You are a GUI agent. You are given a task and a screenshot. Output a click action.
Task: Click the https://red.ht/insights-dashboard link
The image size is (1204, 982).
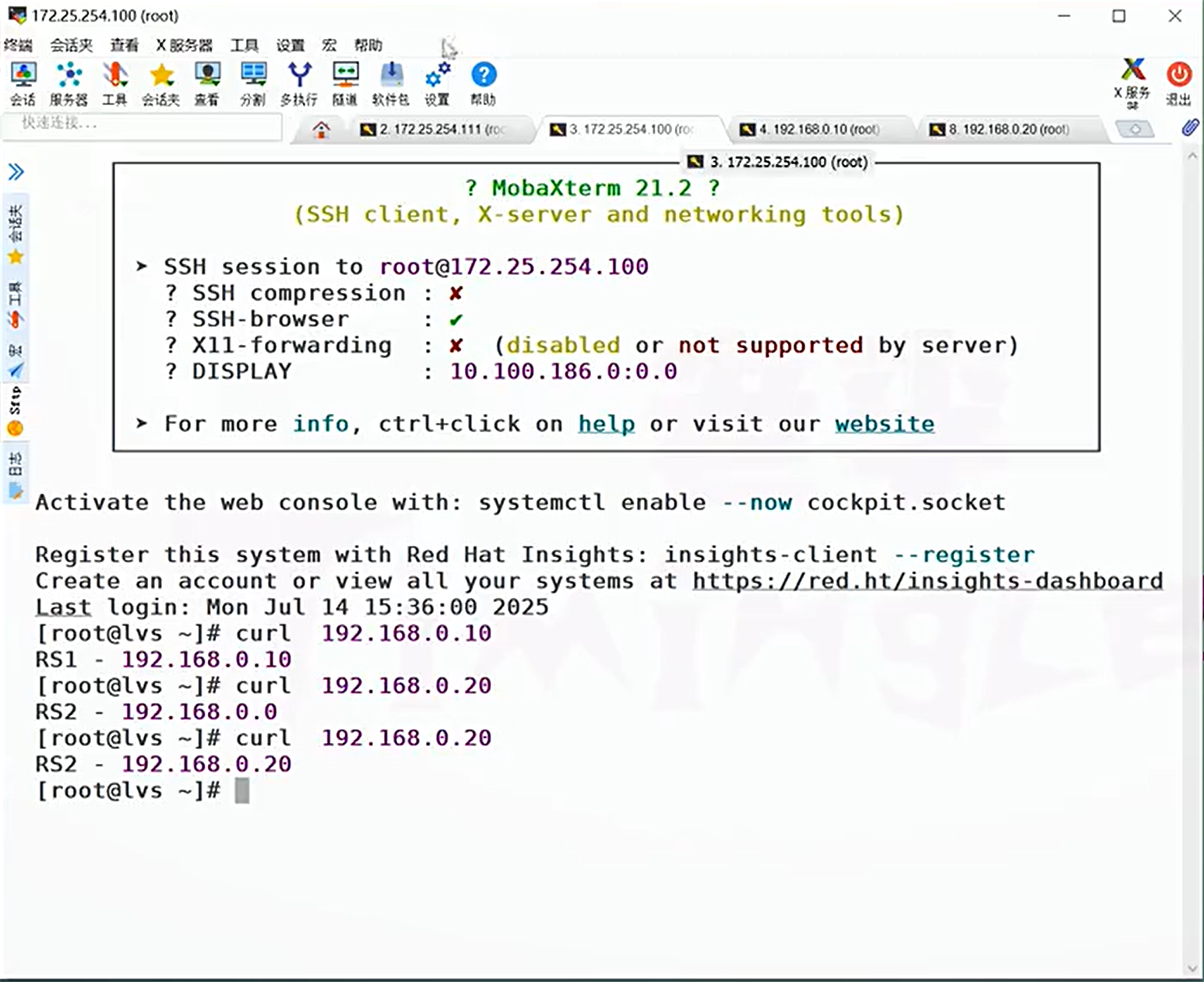928,581
